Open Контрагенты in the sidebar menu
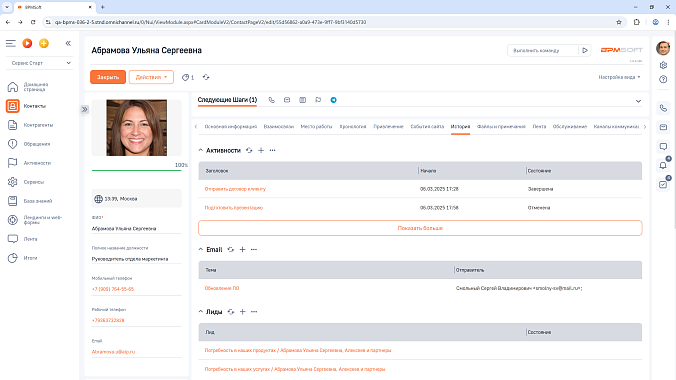Screen dimensions: 676x380 tap(38, 125)
